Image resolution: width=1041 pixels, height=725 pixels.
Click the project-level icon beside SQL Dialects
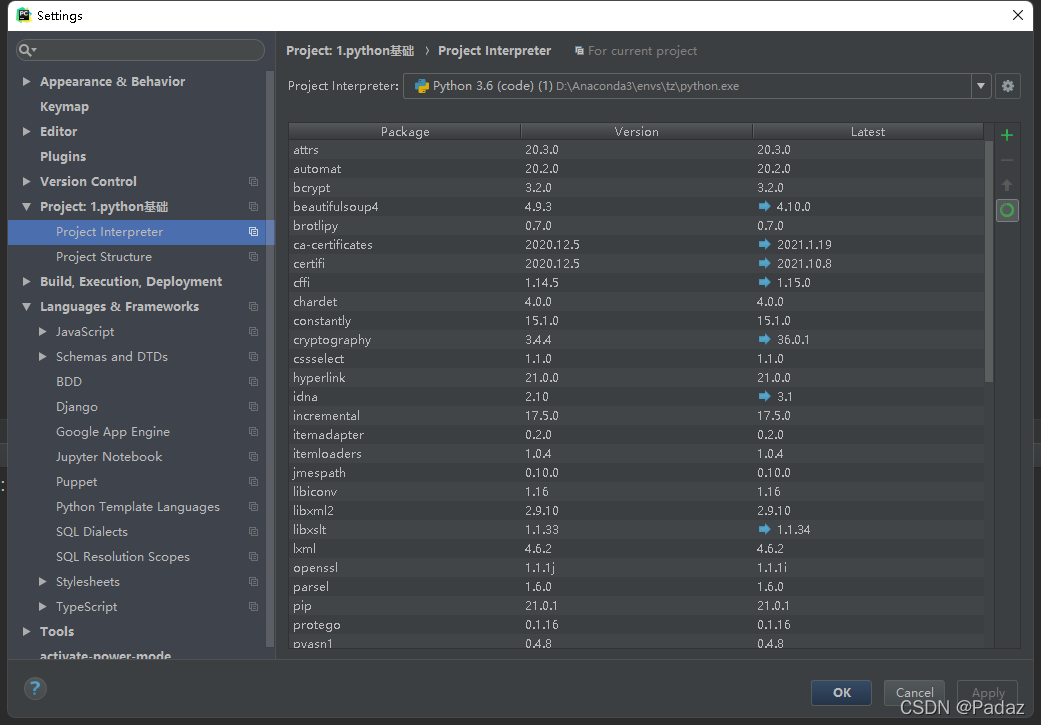253,532
